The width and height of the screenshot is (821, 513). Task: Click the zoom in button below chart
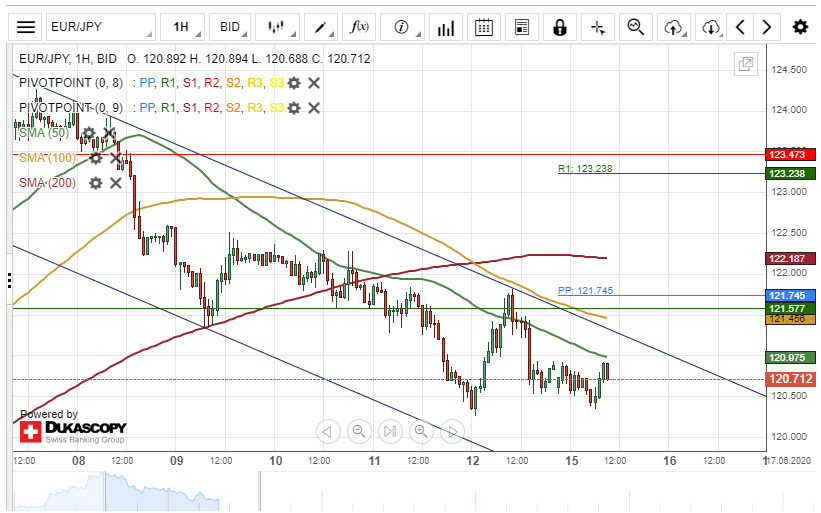click(x=421, y=432)
